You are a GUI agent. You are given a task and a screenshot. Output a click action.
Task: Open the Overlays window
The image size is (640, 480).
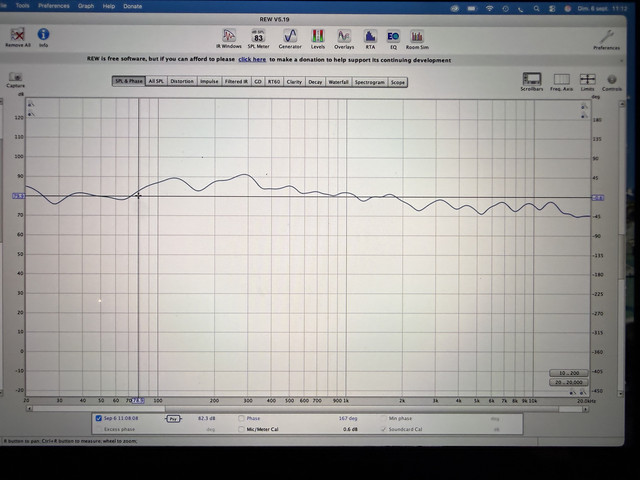[344, 36]
